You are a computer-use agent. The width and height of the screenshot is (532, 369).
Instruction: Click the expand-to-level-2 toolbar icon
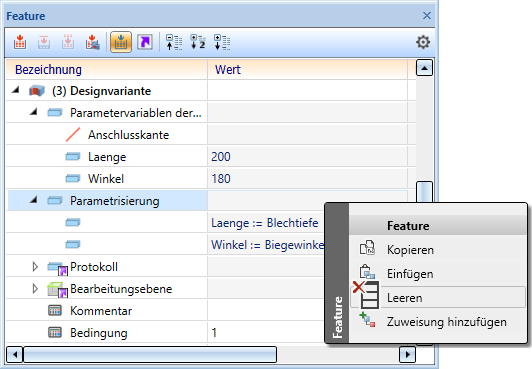tap(198, 42)
